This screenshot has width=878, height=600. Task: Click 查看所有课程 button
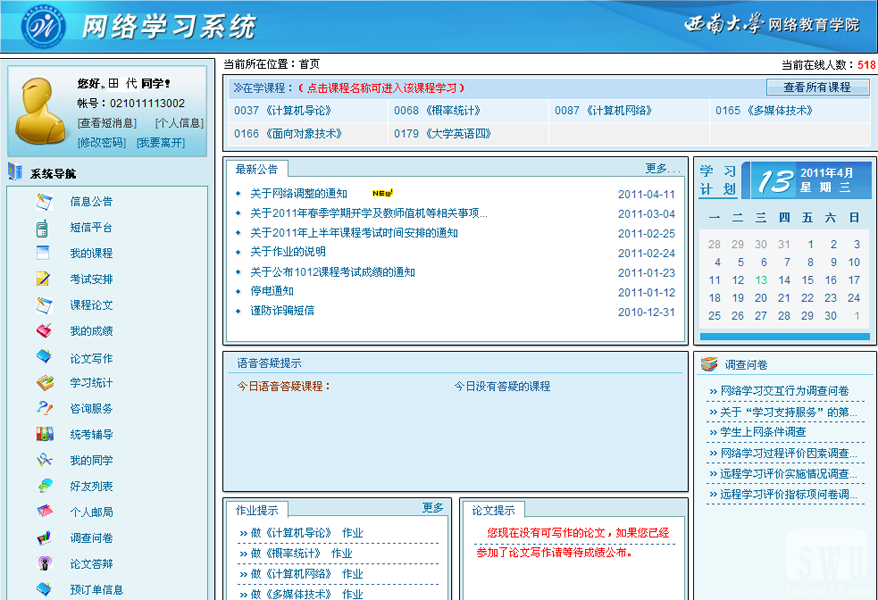click(817, 87)
